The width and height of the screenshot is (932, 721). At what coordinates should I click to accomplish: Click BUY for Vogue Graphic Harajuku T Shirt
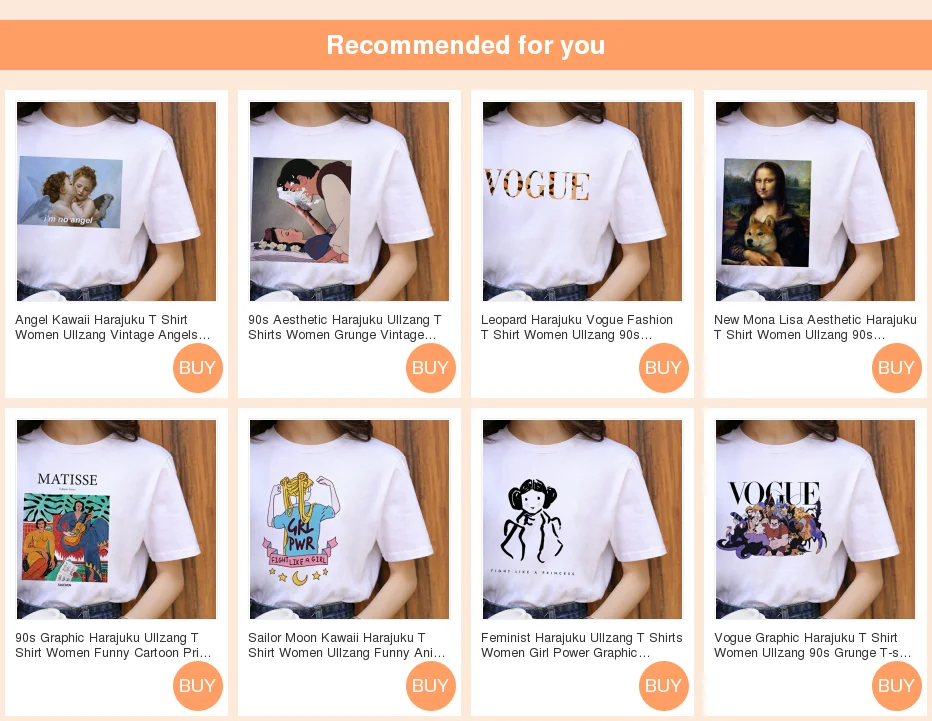click(897, 685)
